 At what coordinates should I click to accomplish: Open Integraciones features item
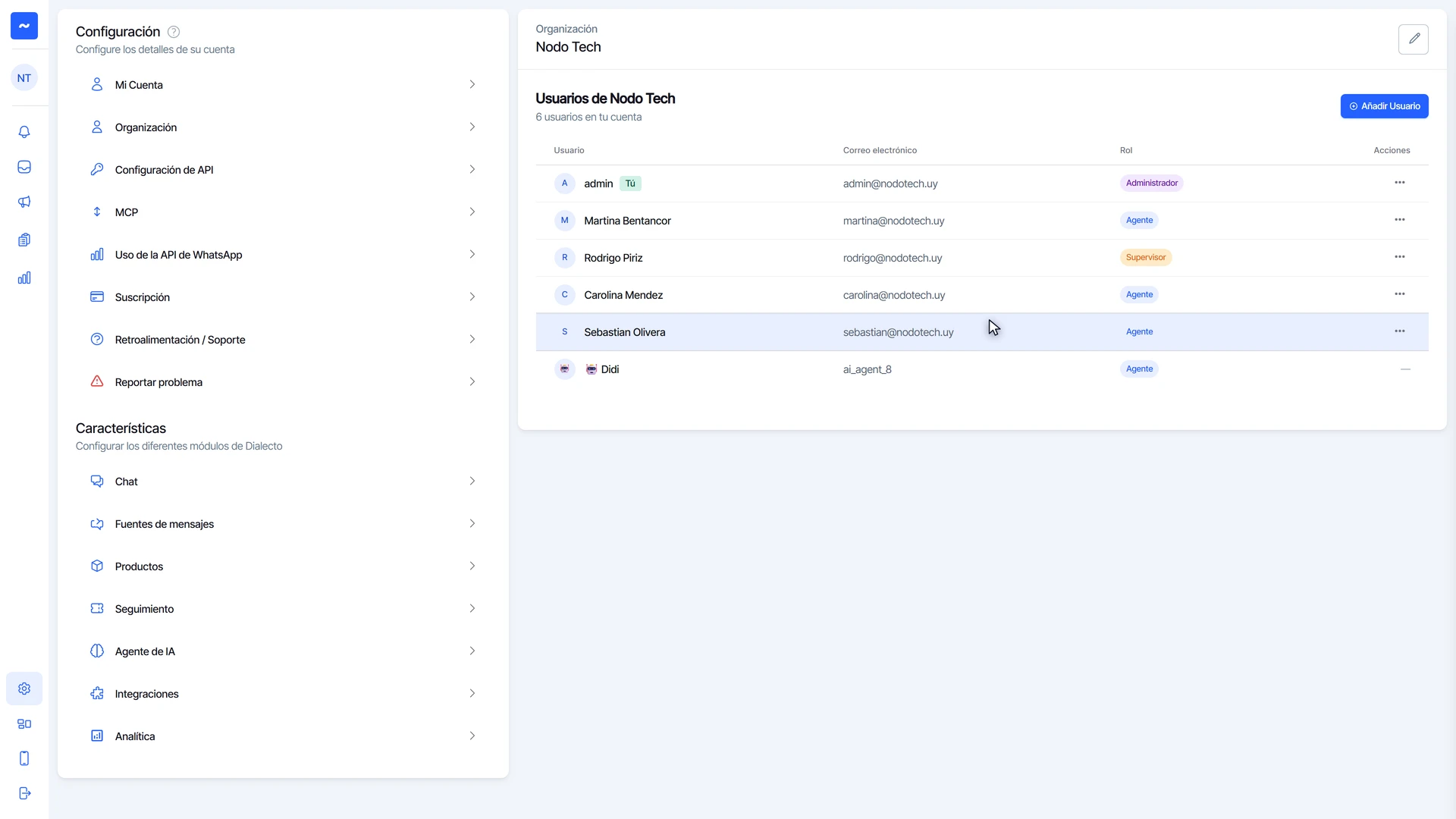click(283, 694)
